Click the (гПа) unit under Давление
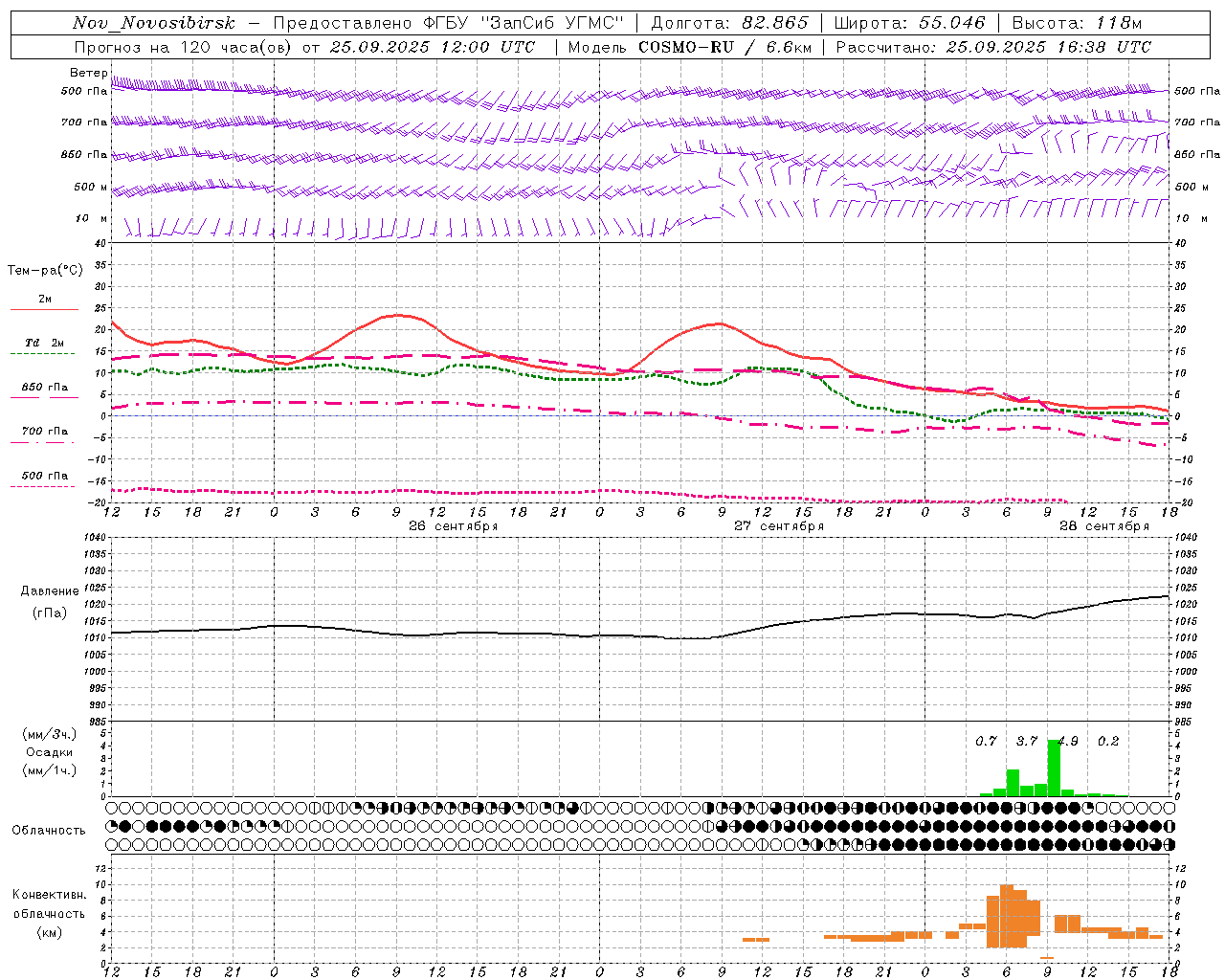Image resolution: width=1225 pixels, height=980 pixels. coord(49,613)
